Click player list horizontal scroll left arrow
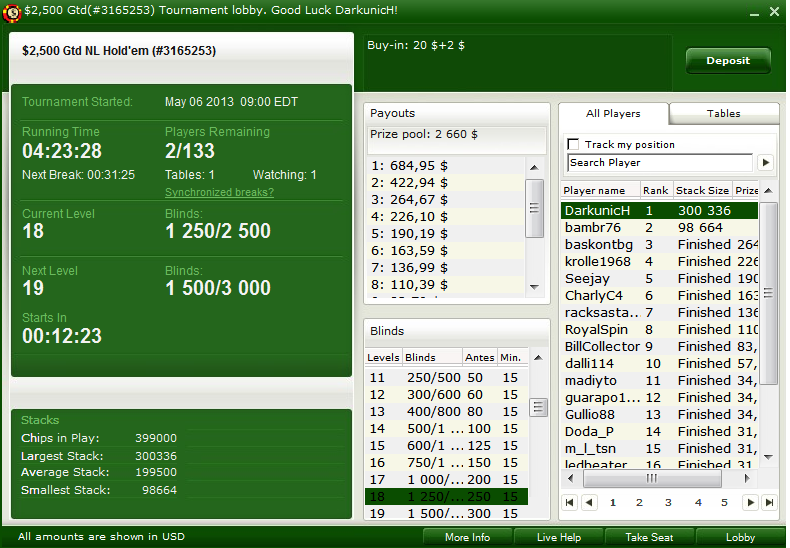The width and height of the screenshot is (790, 548). pos(571,478)
